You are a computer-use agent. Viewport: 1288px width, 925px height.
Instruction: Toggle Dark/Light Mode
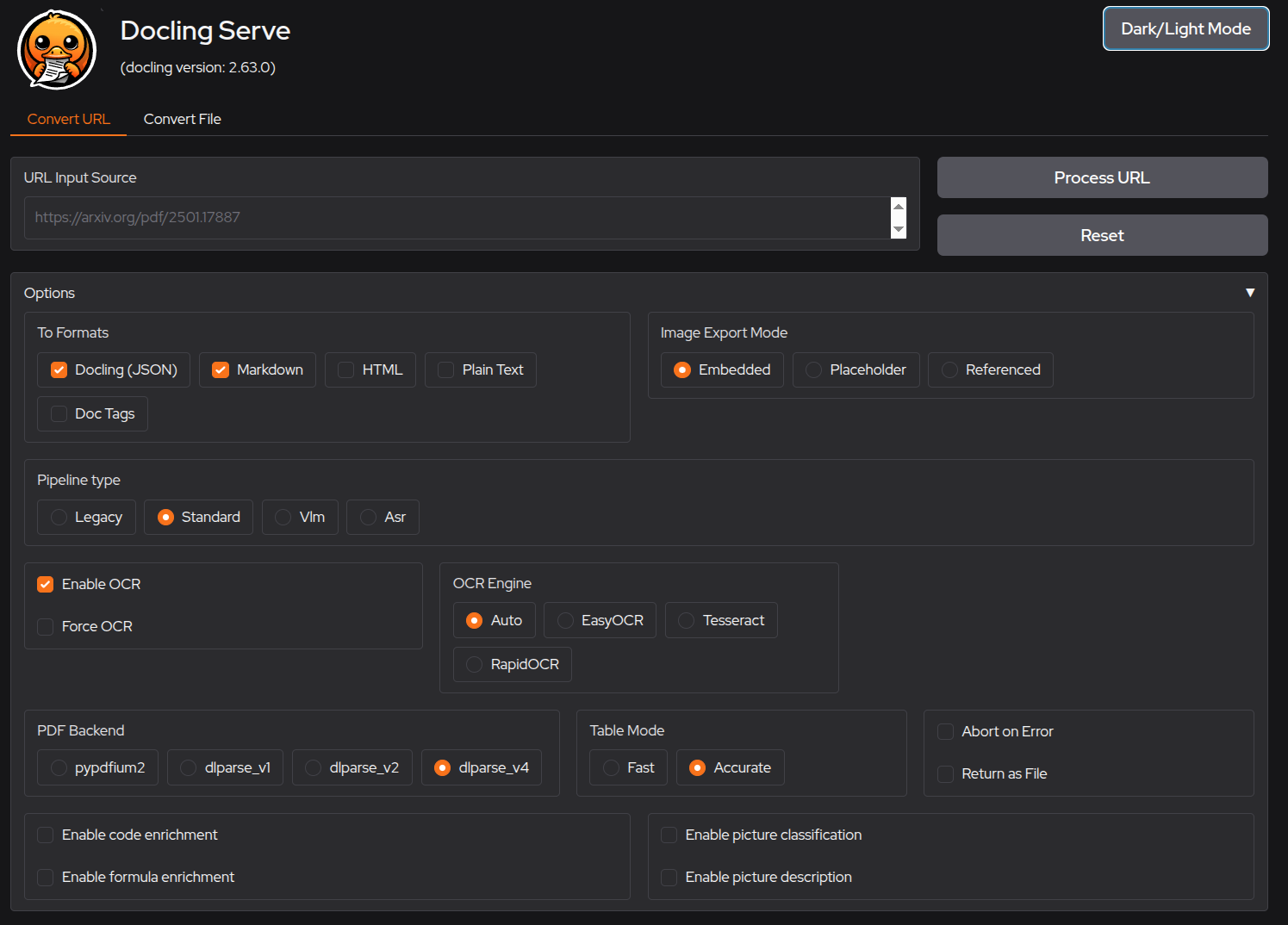click(1185, 28)
